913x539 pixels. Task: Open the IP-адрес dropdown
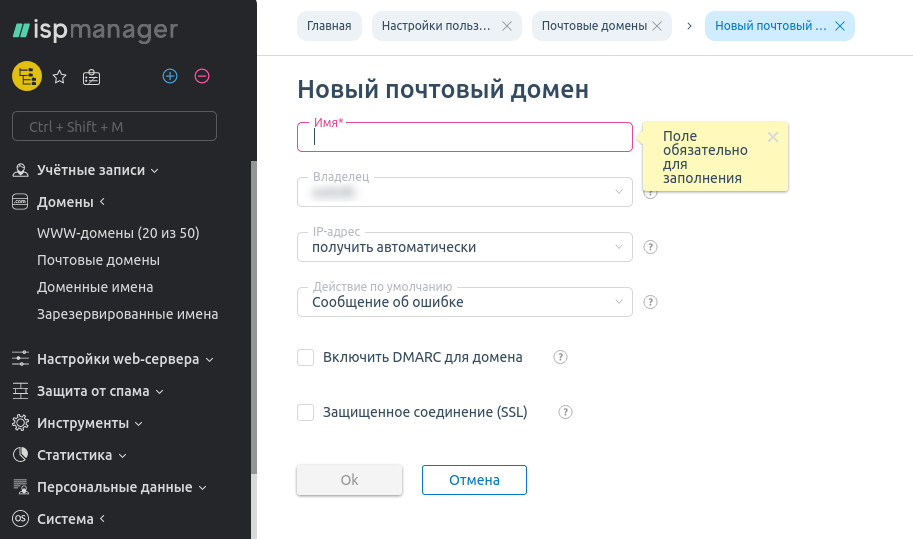pyautogui.click(x=465, y=247)
